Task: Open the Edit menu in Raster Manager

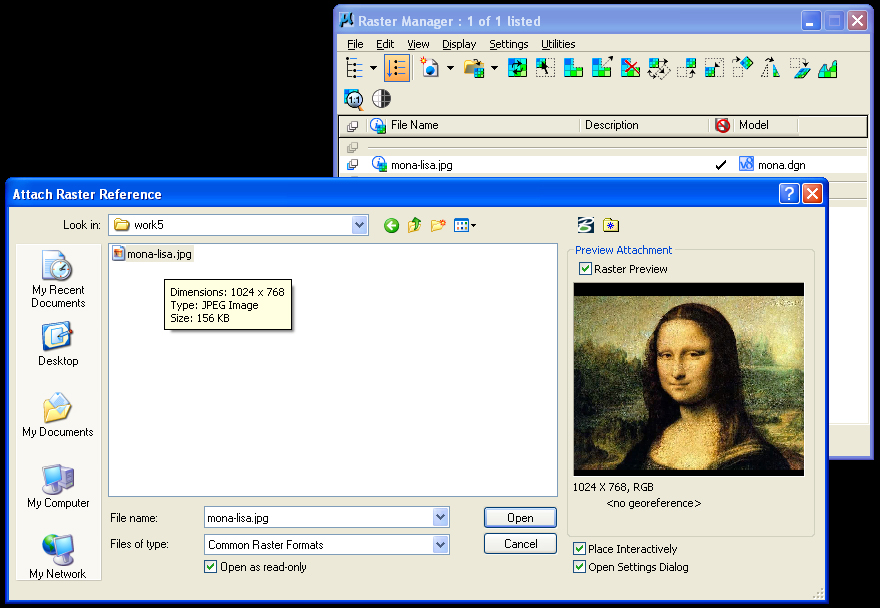Action: 385,44
